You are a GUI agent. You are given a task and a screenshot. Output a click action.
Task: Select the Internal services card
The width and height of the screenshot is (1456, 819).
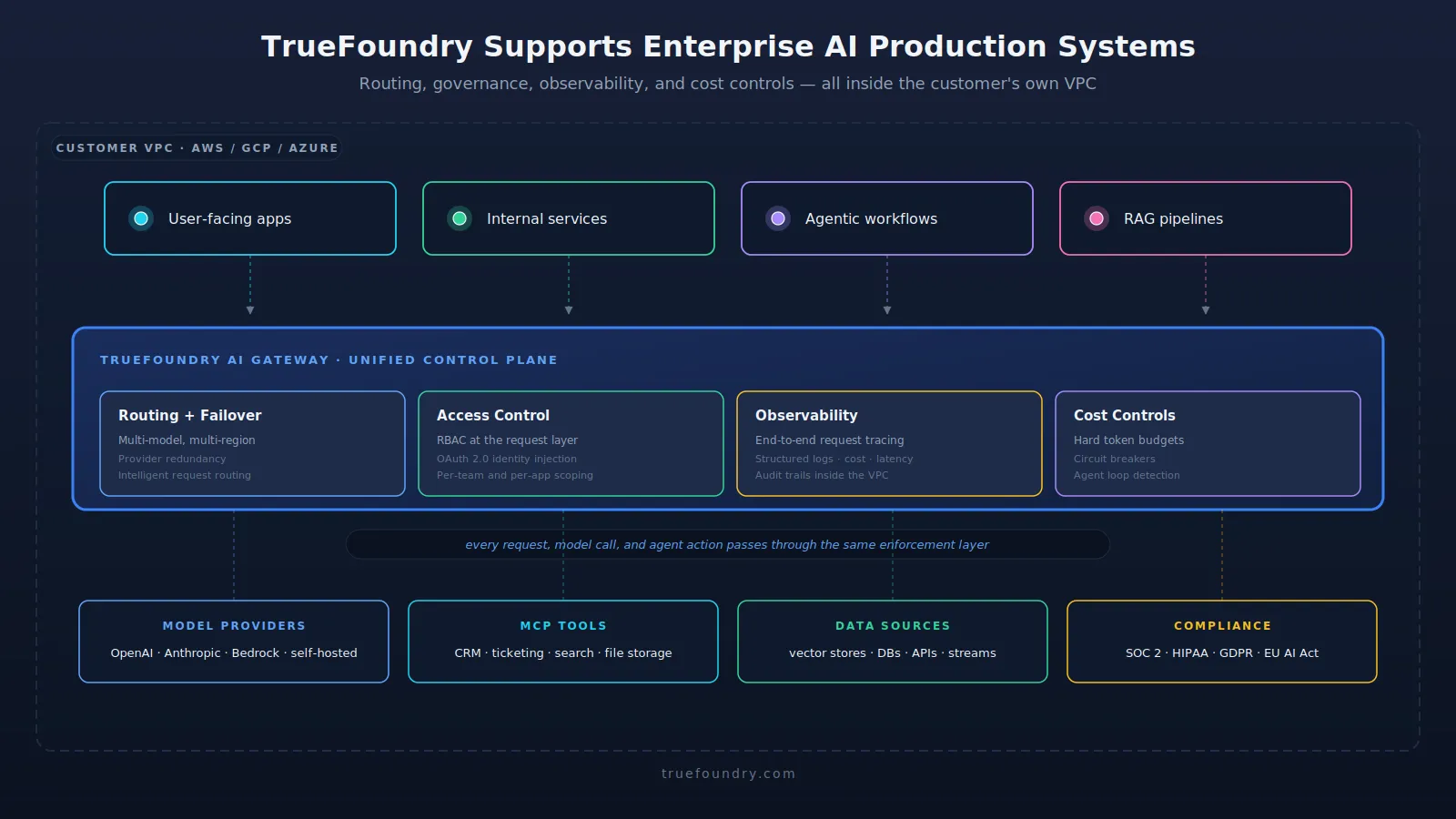point(569,218)
